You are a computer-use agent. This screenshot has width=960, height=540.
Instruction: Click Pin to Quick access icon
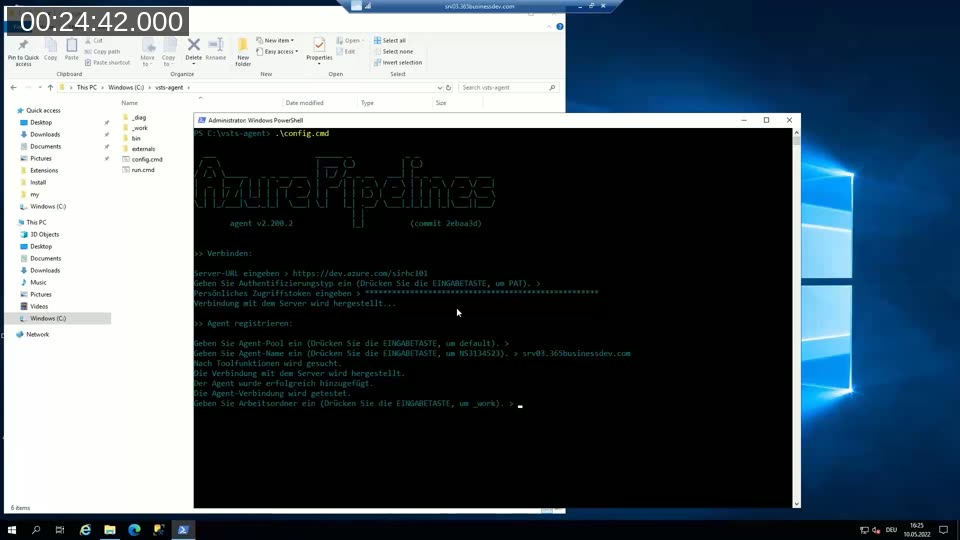(x=23, y=52)
